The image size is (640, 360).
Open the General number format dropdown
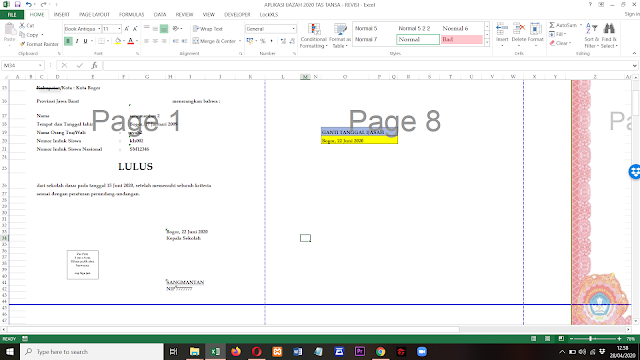point(293,29)
